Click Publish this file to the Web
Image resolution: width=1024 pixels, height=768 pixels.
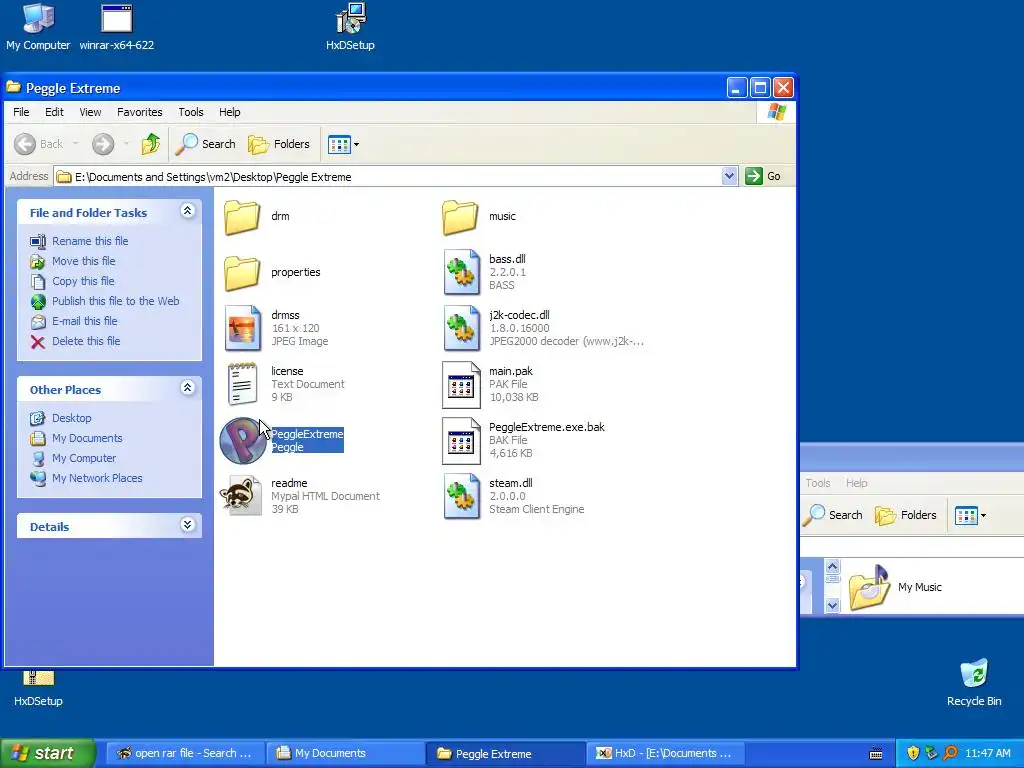(x=116, y=301)
